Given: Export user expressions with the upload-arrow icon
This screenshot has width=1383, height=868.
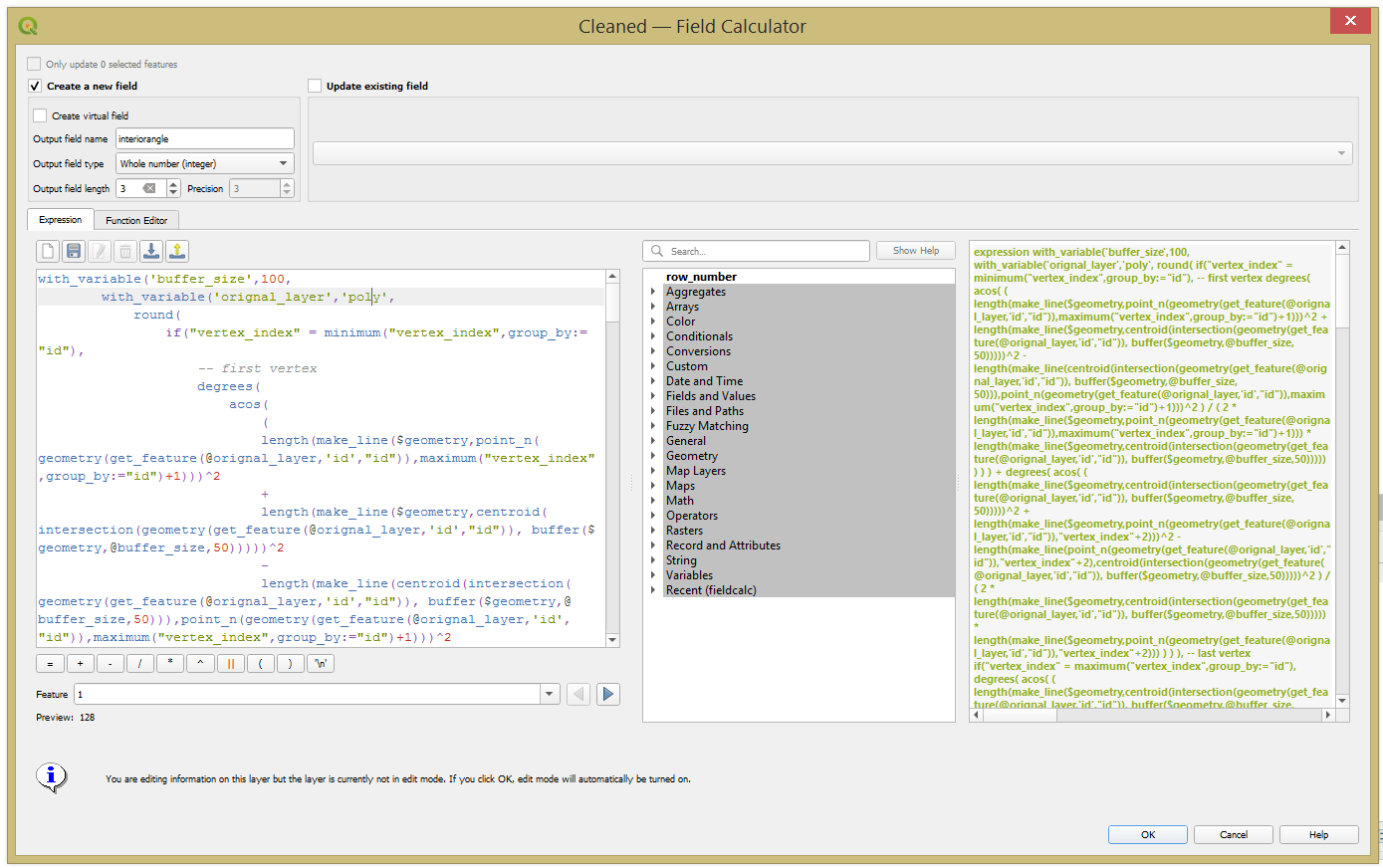Looking at the screenshot, I should pyautogui.click(x=177, y=251).
